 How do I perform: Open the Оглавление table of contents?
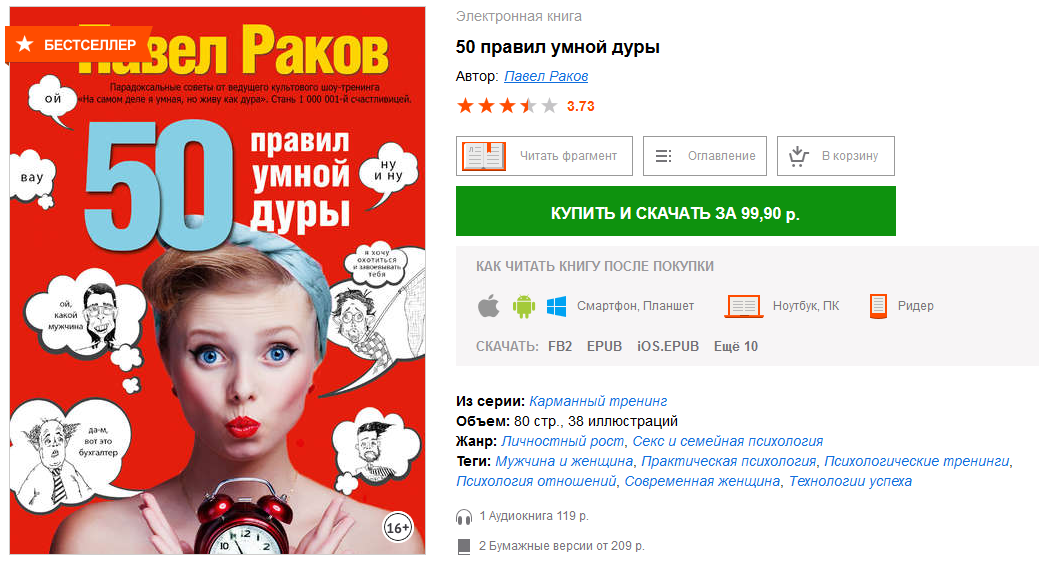[704, 156]
